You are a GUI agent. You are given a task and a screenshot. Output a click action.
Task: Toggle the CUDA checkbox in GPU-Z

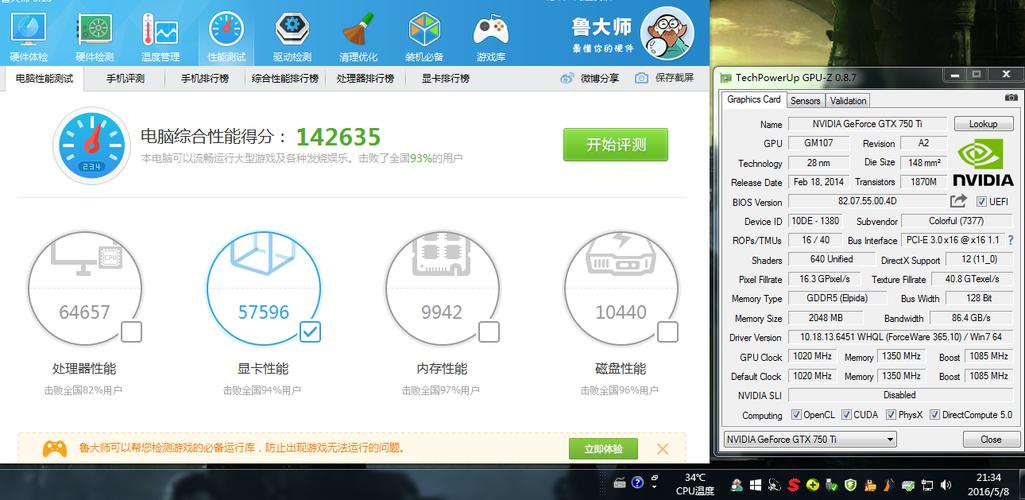(x=847, y=414)
